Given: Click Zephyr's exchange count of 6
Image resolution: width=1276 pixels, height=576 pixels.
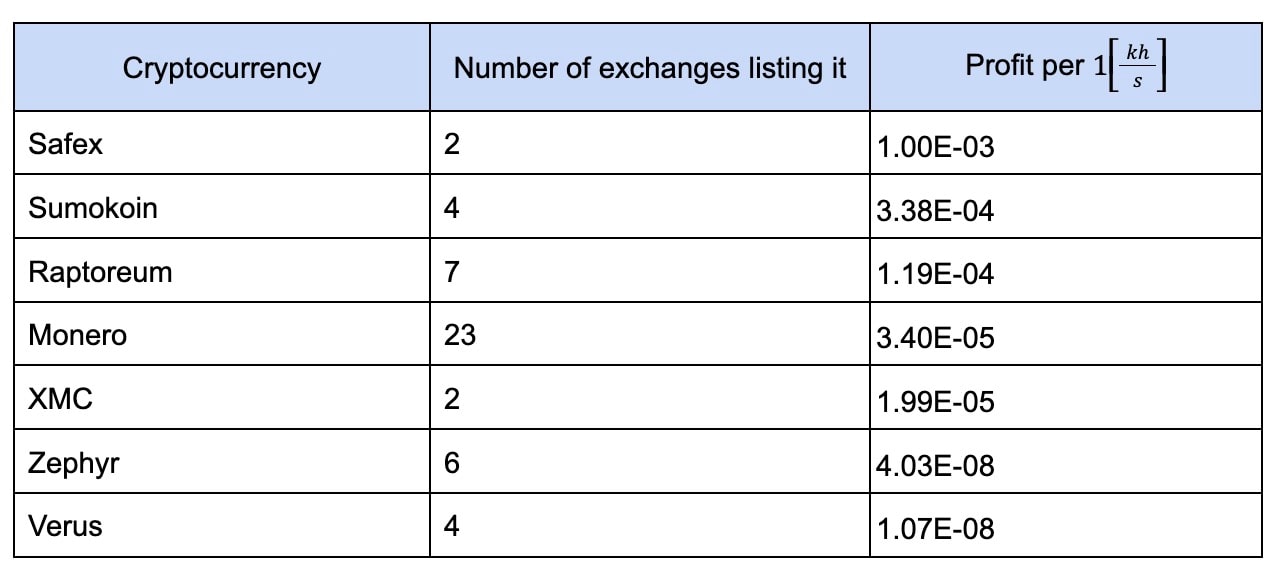Looking at the screenshot, I should 452,463.
